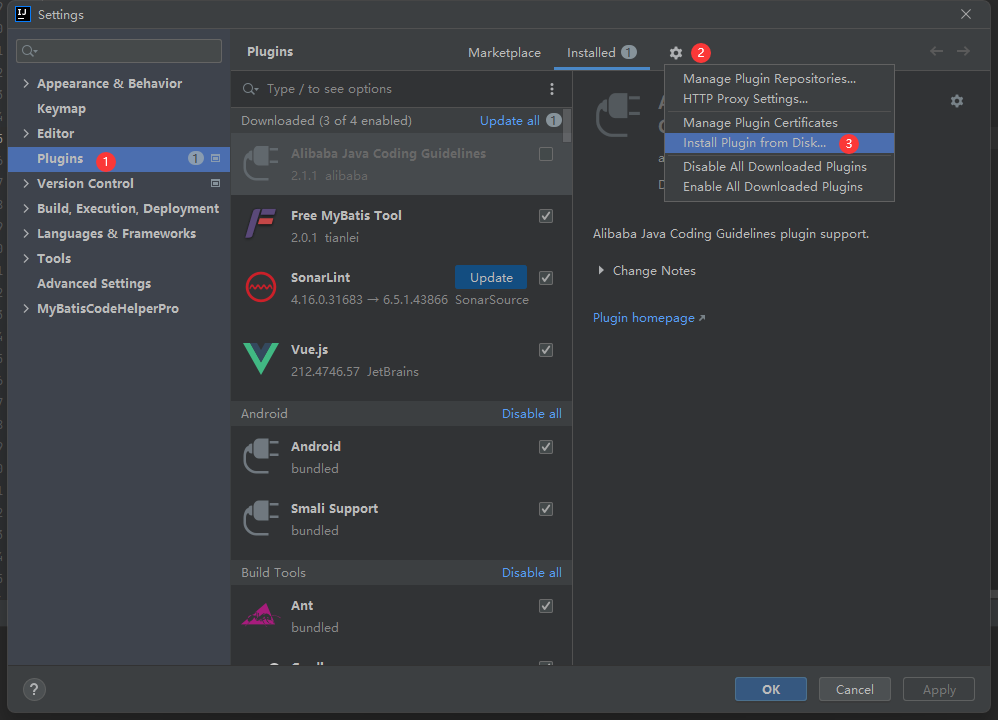The height and width of the screenshot is (720, 998).
Task: Click the help question mark button
Action: pyautogui.click(x=34, y=689)
